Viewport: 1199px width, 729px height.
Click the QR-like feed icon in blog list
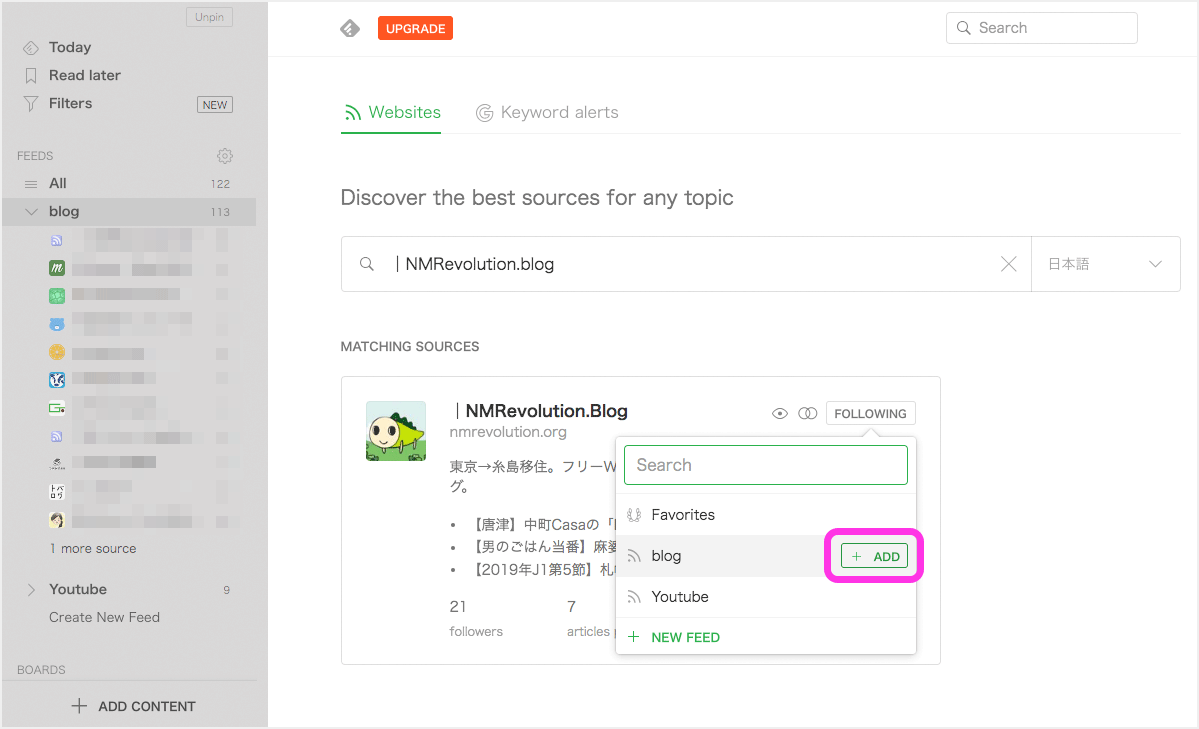point(57,492)
